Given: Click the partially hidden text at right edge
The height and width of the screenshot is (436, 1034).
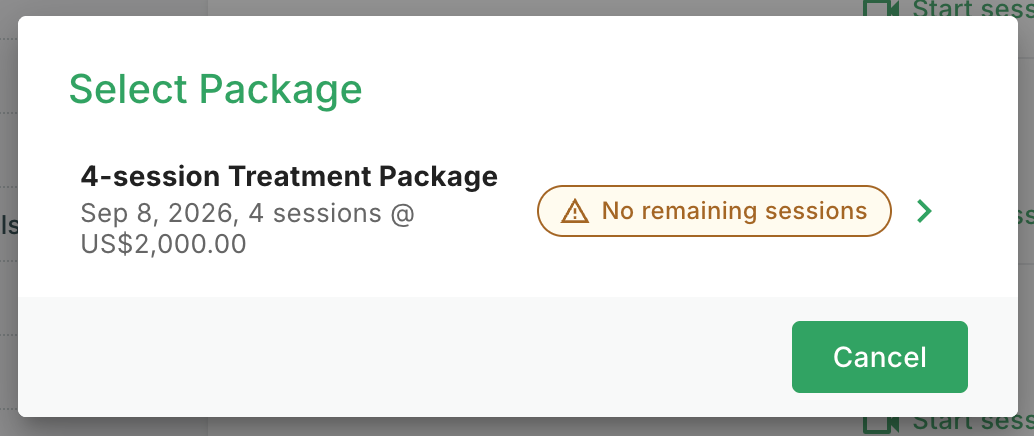Looking at the screenshot, I should click(1026, 214).
